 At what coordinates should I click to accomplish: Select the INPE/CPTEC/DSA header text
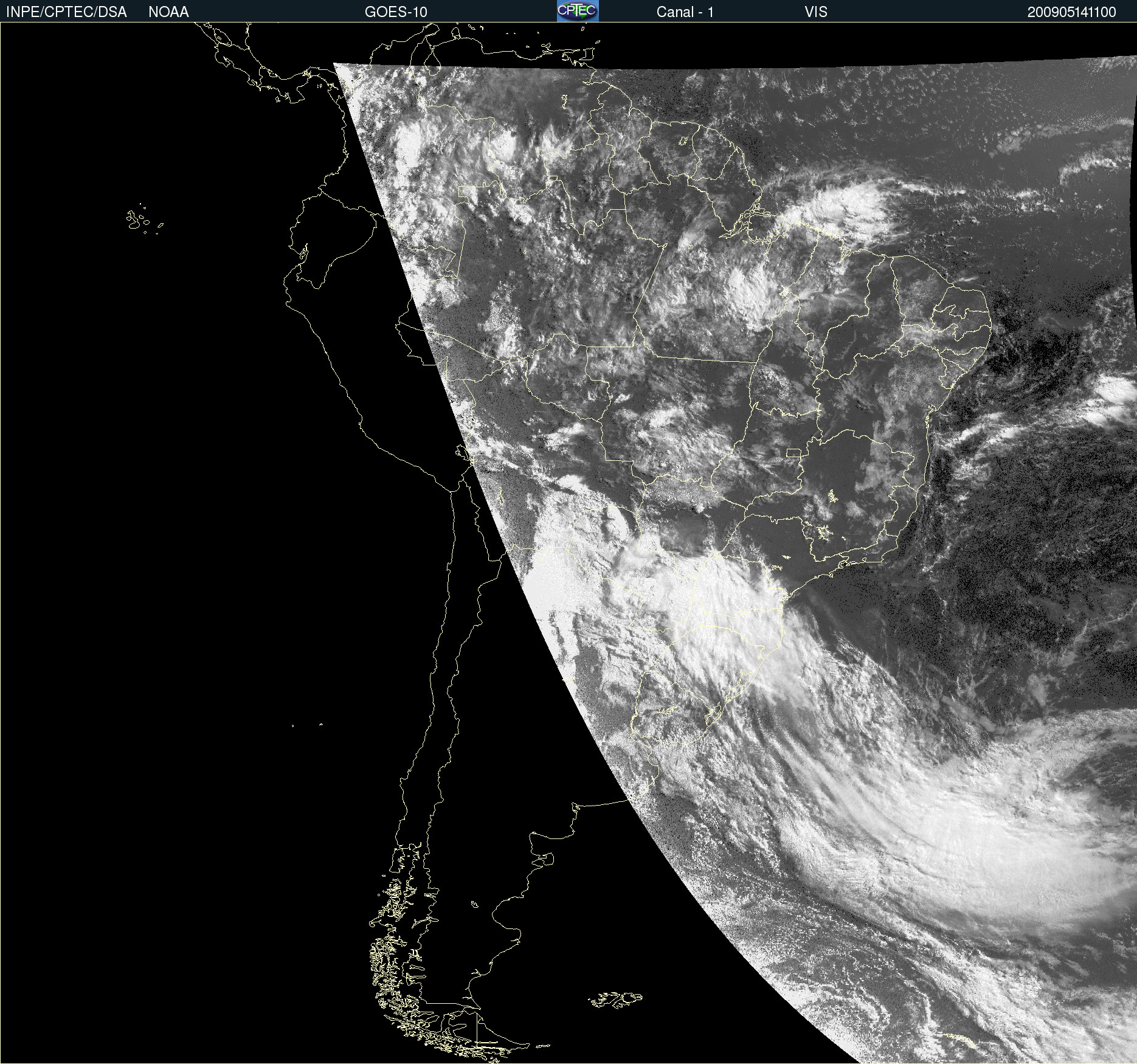[66, 12]
